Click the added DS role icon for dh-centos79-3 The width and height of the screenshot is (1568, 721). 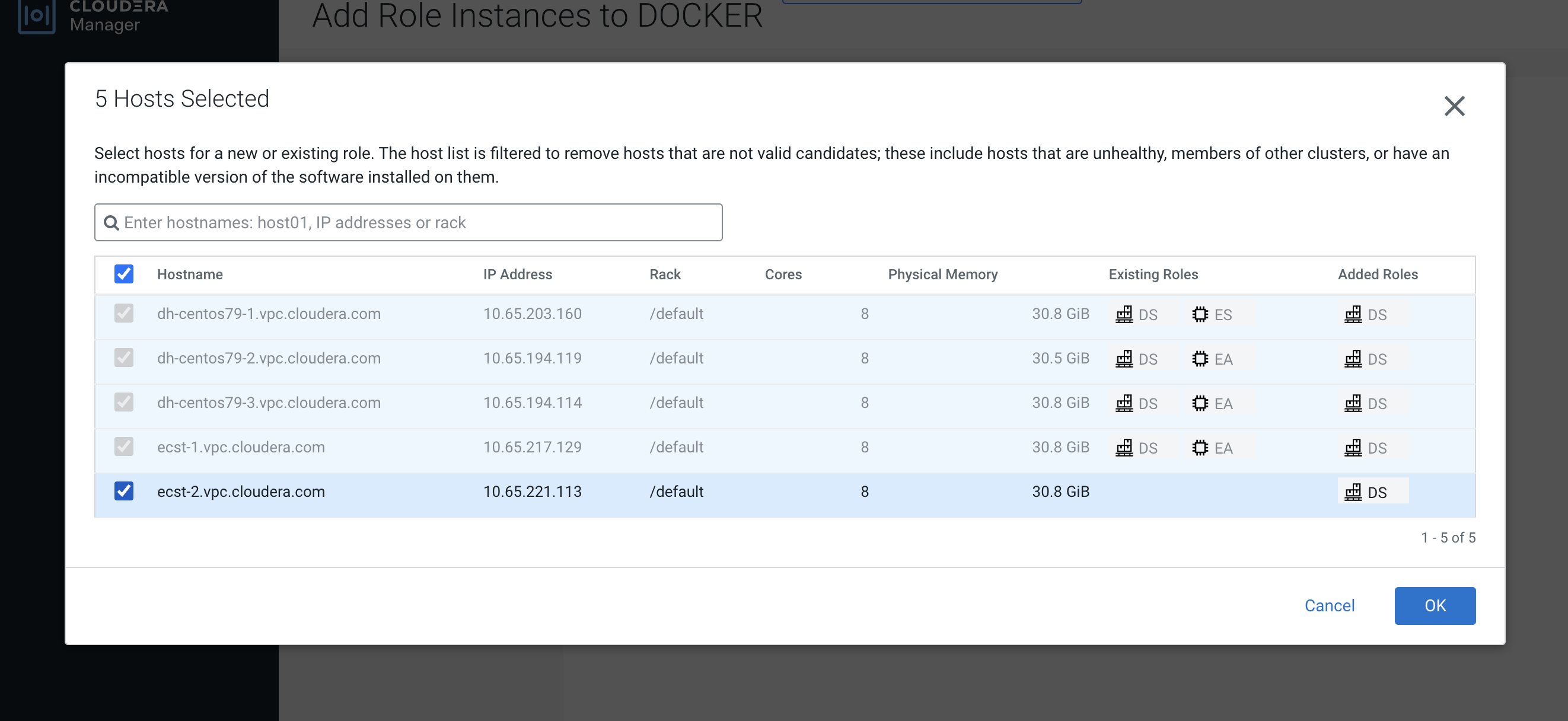1353,403
